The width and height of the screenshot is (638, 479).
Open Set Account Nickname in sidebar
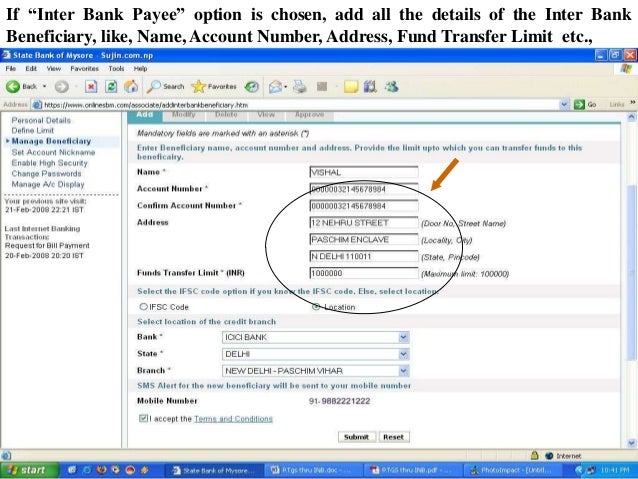(x=53, y=152)
